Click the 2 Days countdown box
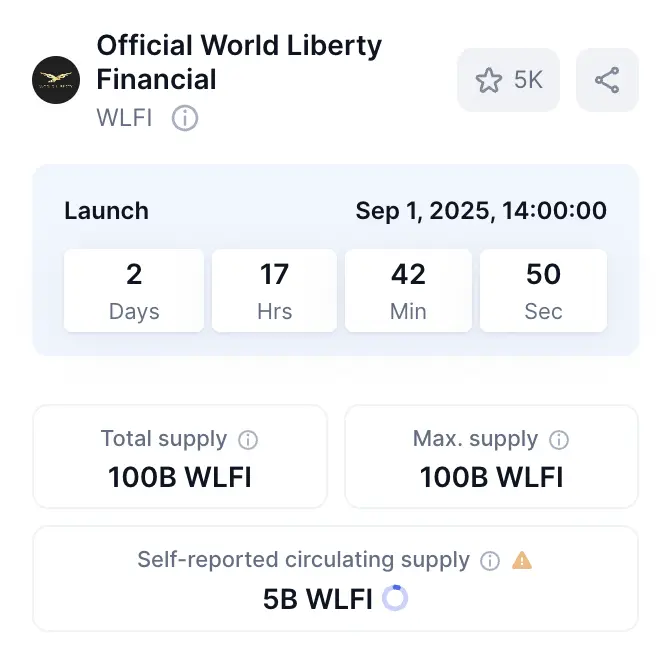Screen dimensions: 660x647 134,290
